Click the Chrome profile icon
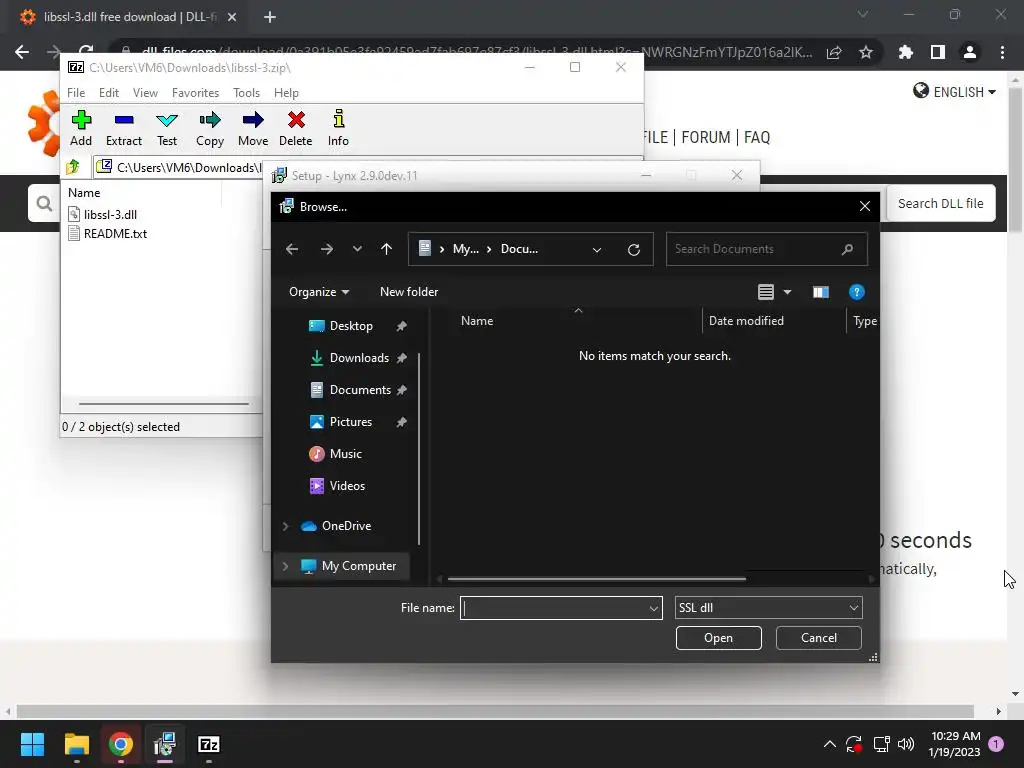Screen dimensions: 1024x768 point(970,52)
